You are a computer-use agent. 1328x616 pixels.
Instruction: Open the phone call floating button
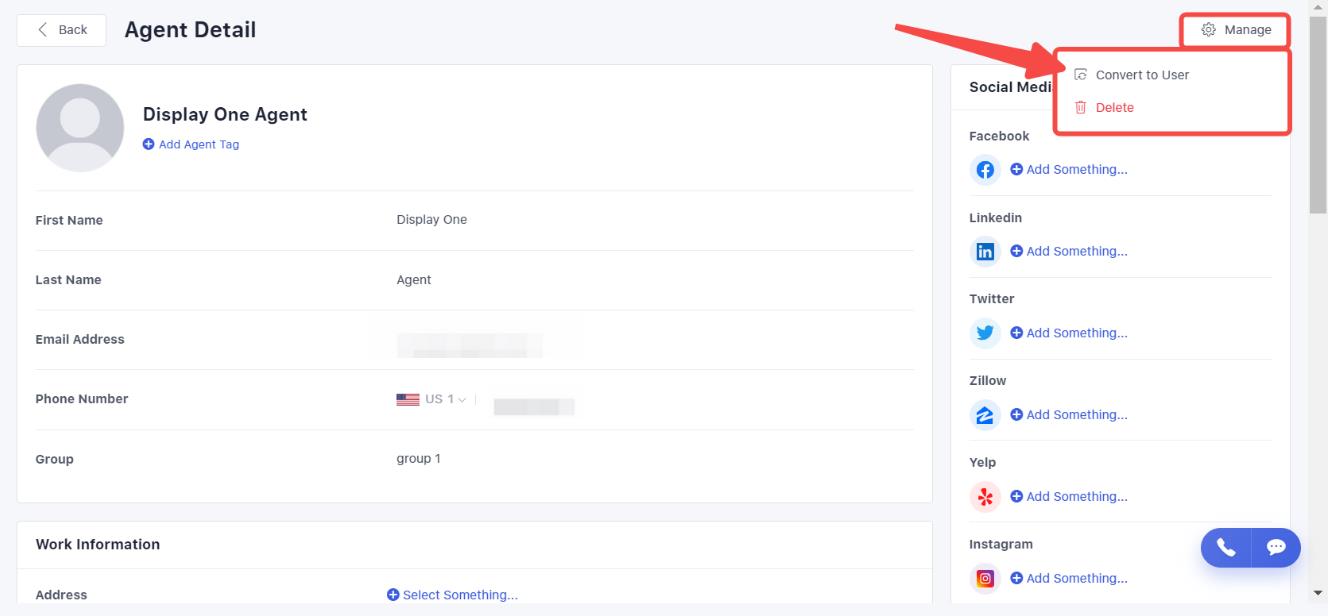coord(1226,547)
